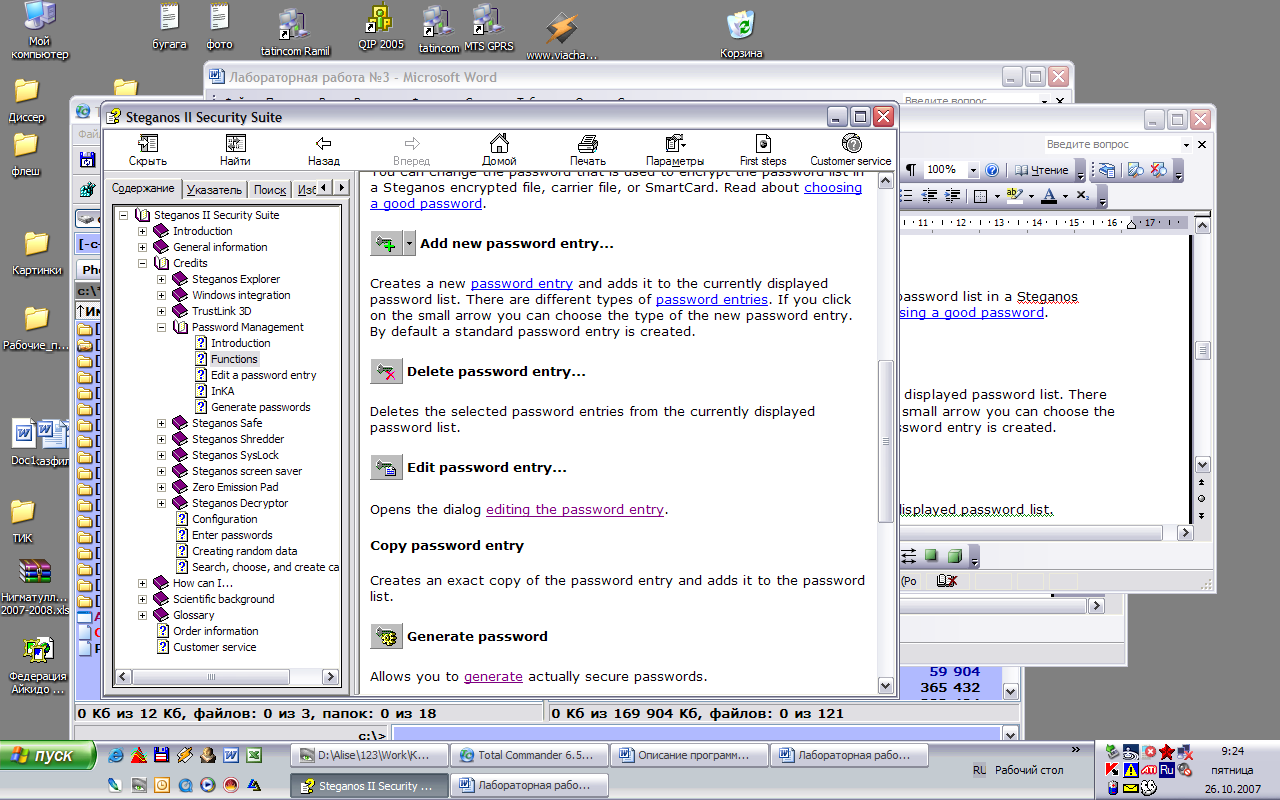Viewport: 1280px width, 800px height.
Task: Expand the Steganos Safe node
Action: 161,423
